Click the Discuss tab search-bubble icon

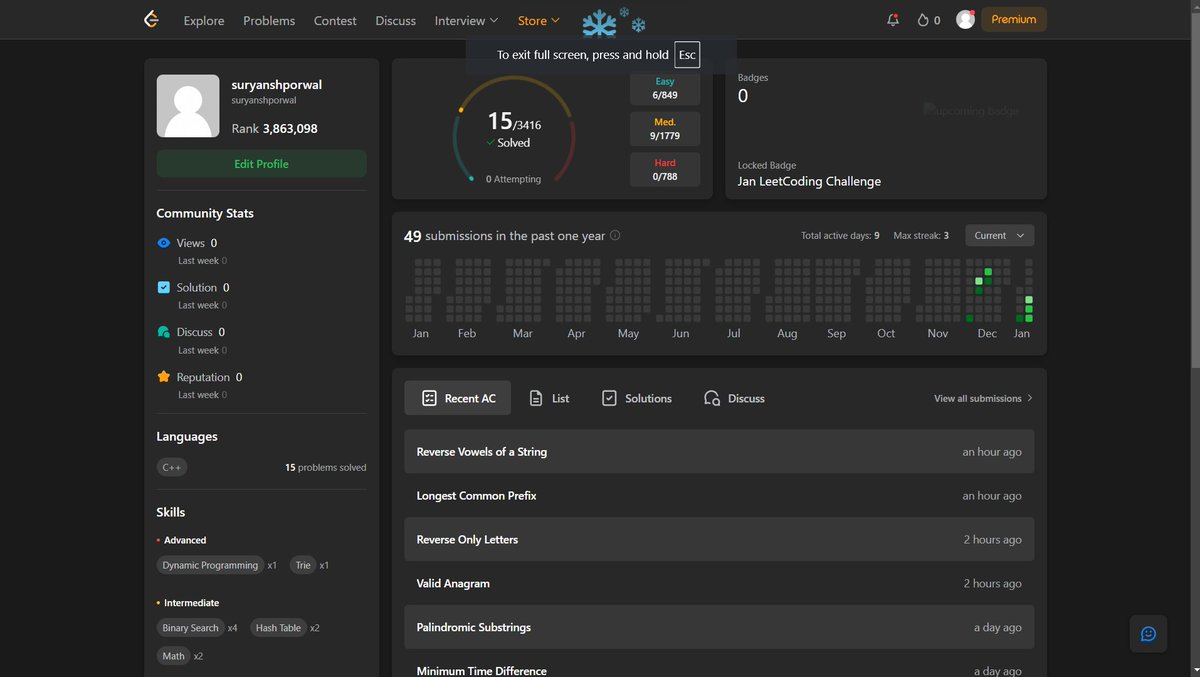pos(712,398)
